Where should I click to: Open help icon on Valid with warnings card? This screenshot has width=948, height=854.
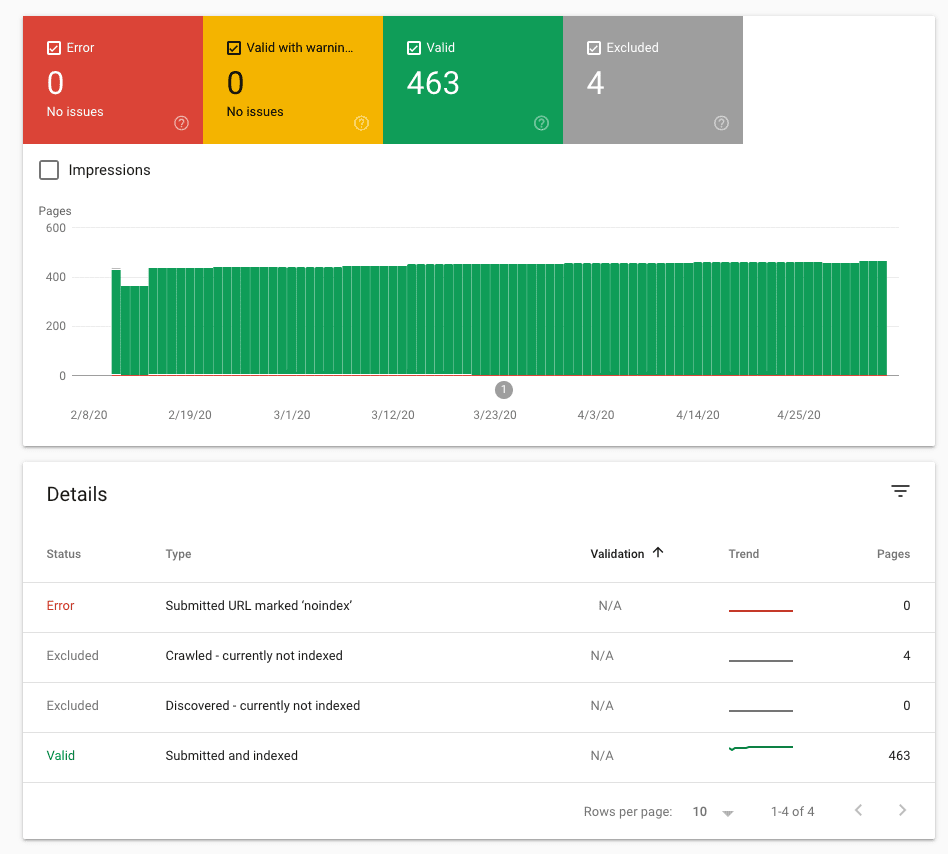click(362, 123)
